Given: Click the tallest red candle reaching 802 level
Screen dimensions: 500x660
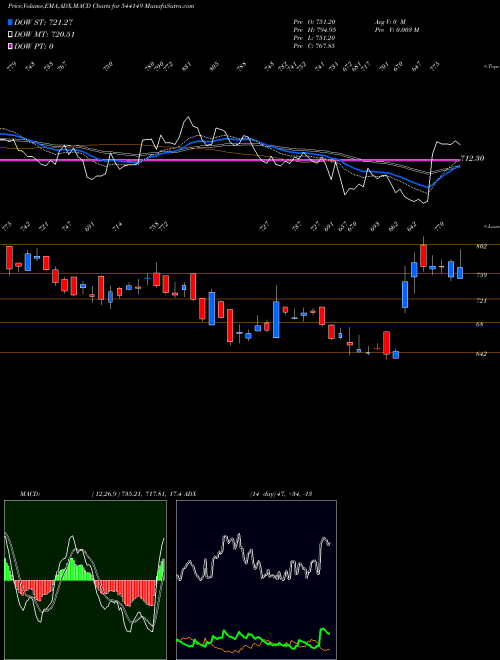Looking at the screenshot, I should [x=423, y=255].
